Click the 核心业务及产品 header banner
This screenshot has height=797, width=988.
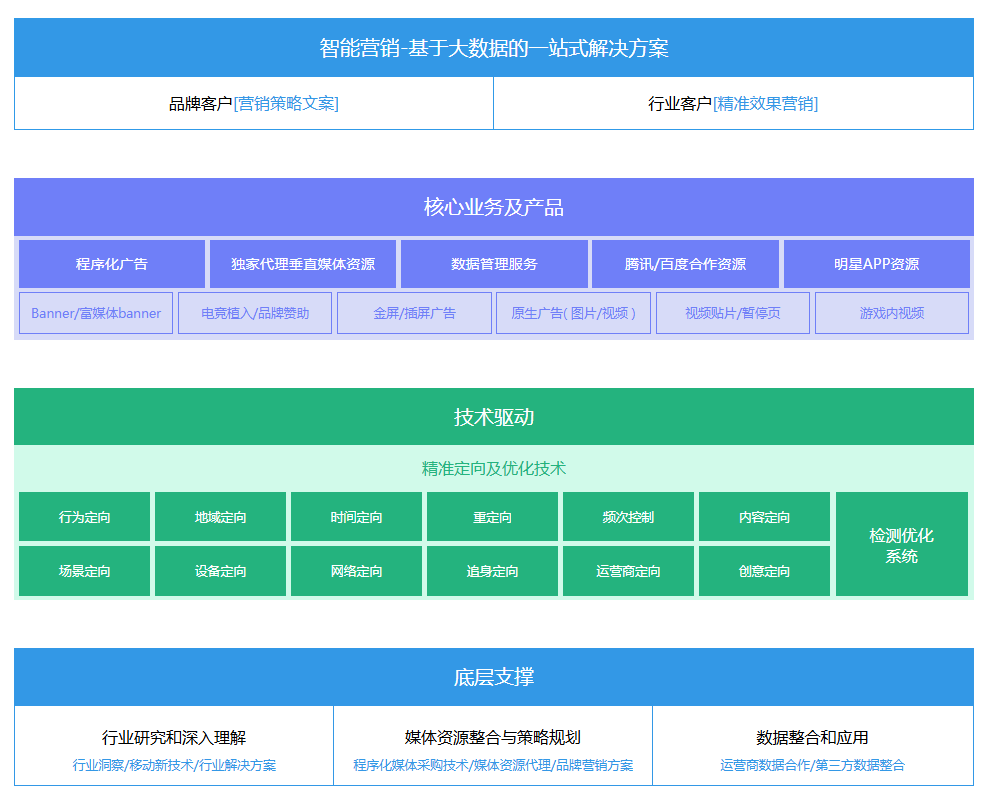pyautogui.click(x=494, y=207)
